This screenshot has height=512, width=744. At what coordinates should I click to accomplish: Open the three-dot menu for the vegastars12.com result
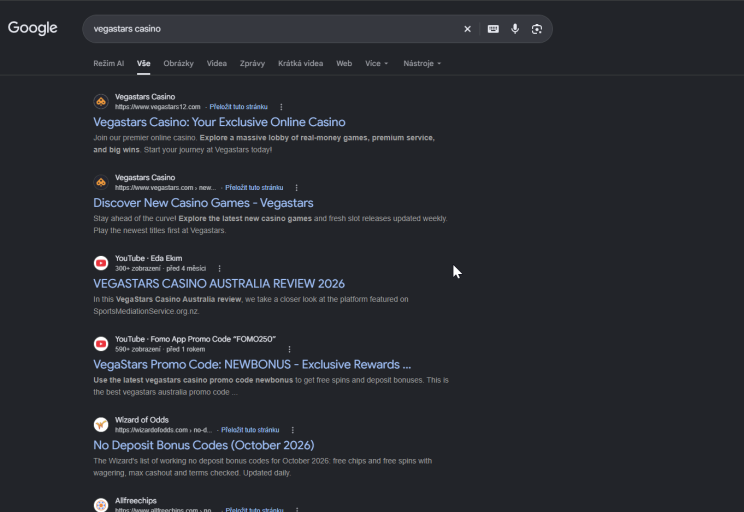tap(281, 107)
